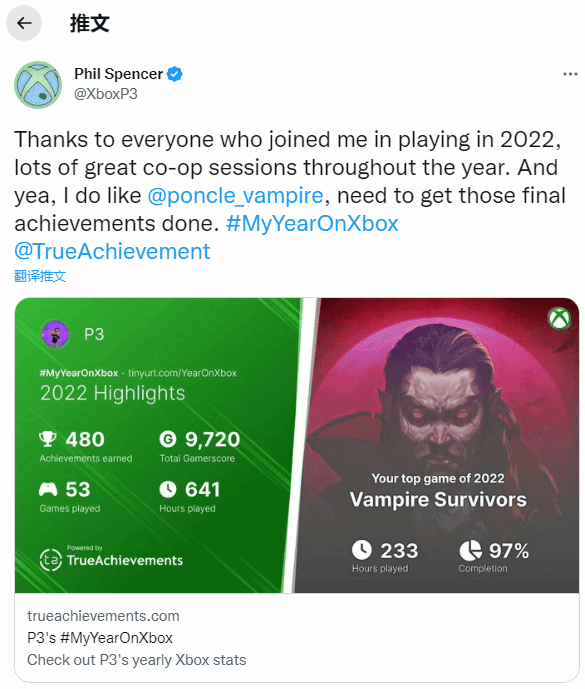Click the @XboxP3 handle
585x689 pixels.
[105, 94]
